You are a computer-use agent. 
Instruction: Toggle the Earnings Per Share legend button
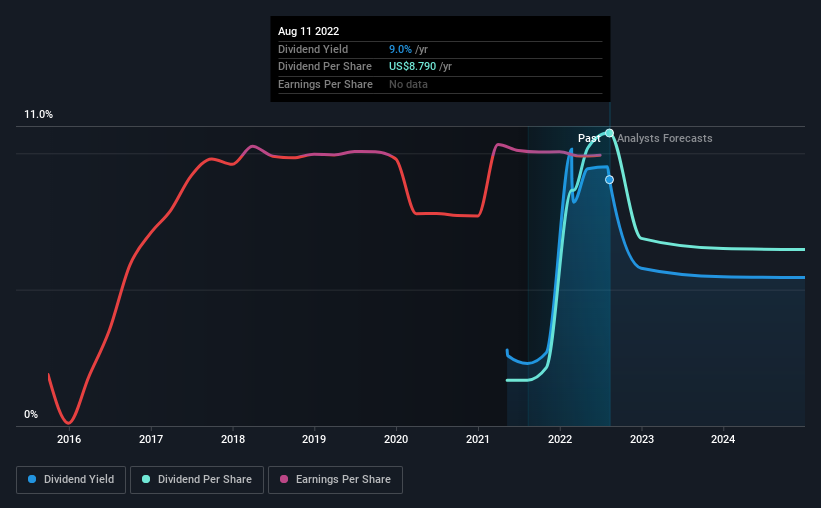[335, 480]
